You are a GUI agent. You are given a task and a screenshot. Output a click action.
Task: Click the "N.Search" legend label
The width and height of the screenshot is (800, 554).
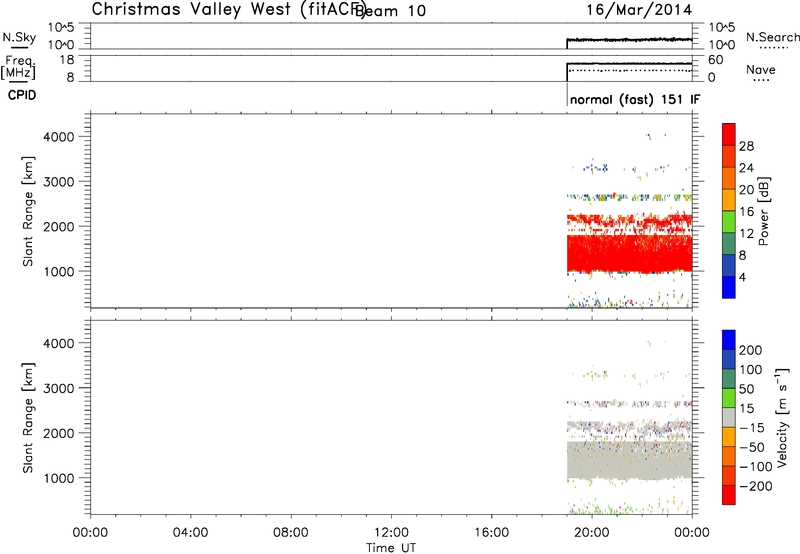[772, 37]
